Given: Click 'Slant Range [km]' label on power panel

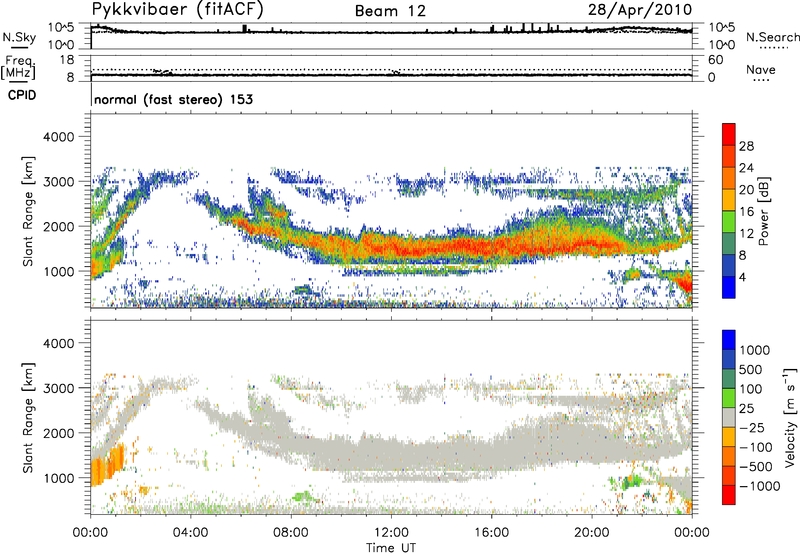Looking at the screenshot, I should (x=28, y=211).
